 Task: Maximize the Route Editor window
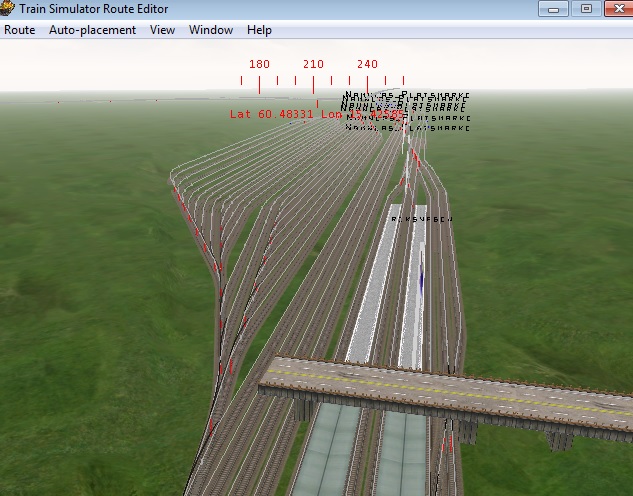point(586,9)
